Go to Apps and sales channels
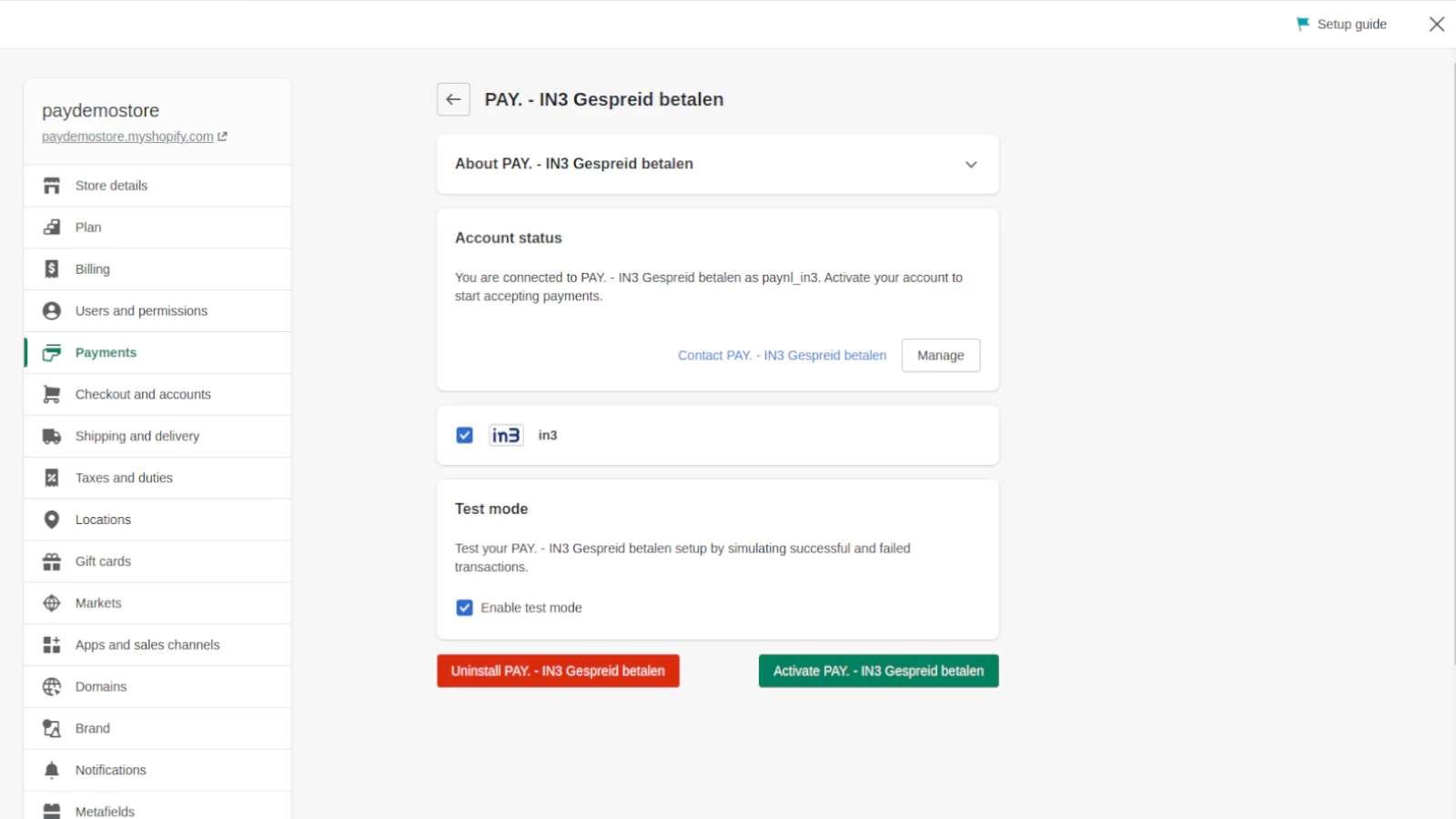 (147, 645)
